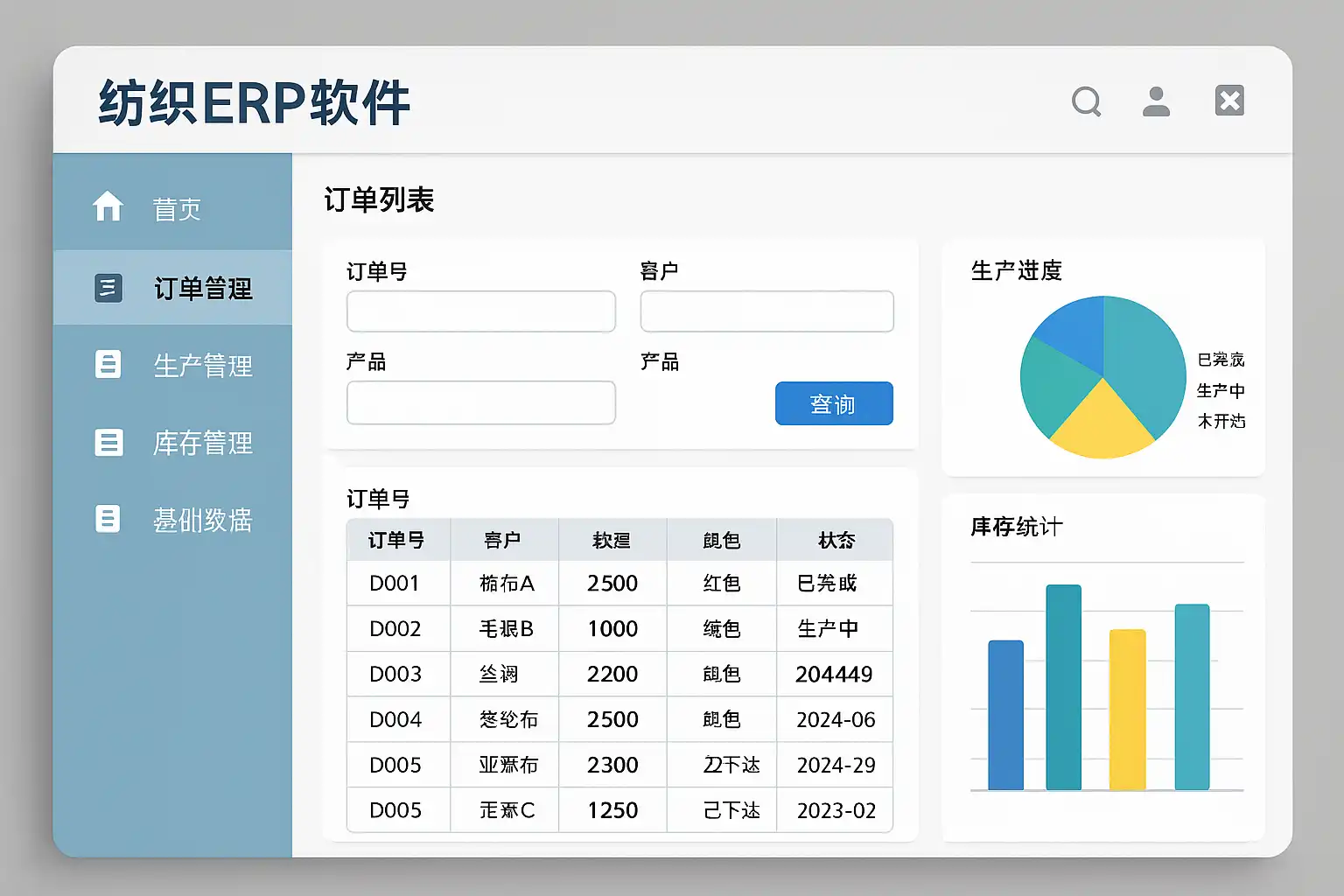Select the yellow pie chart slice

[1101, 425]
